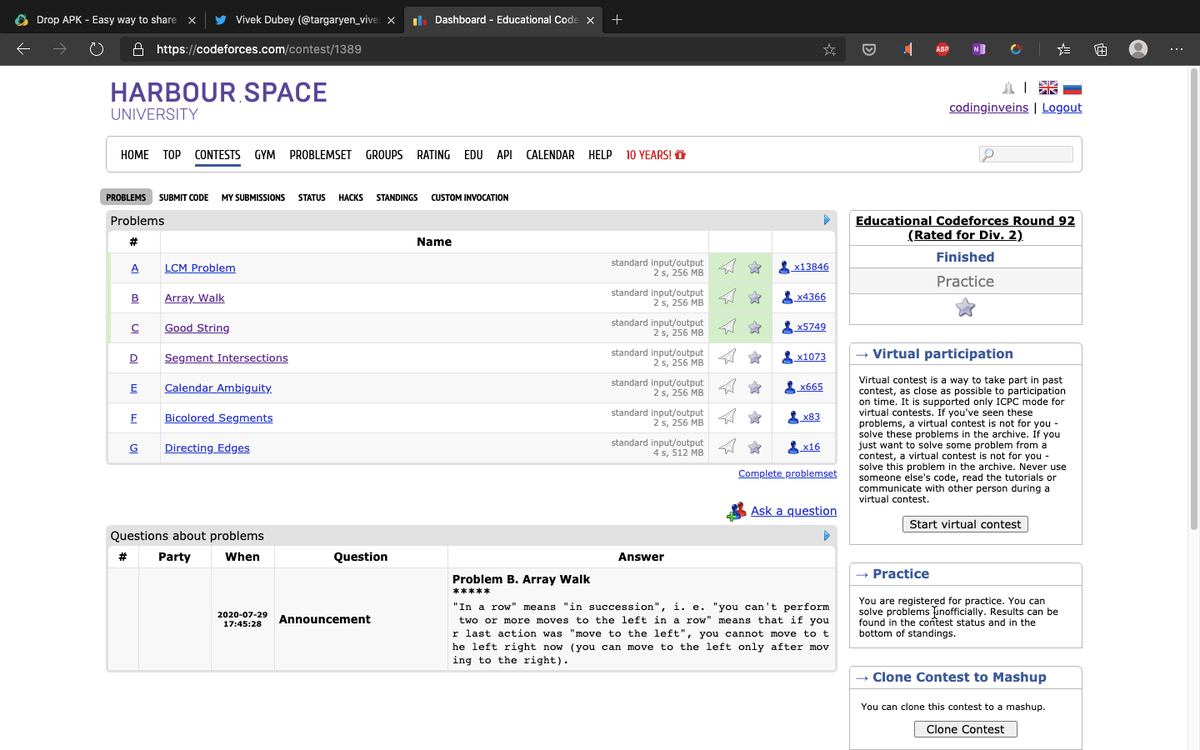Open Harbour Space University logo

(x=218, y=101)
